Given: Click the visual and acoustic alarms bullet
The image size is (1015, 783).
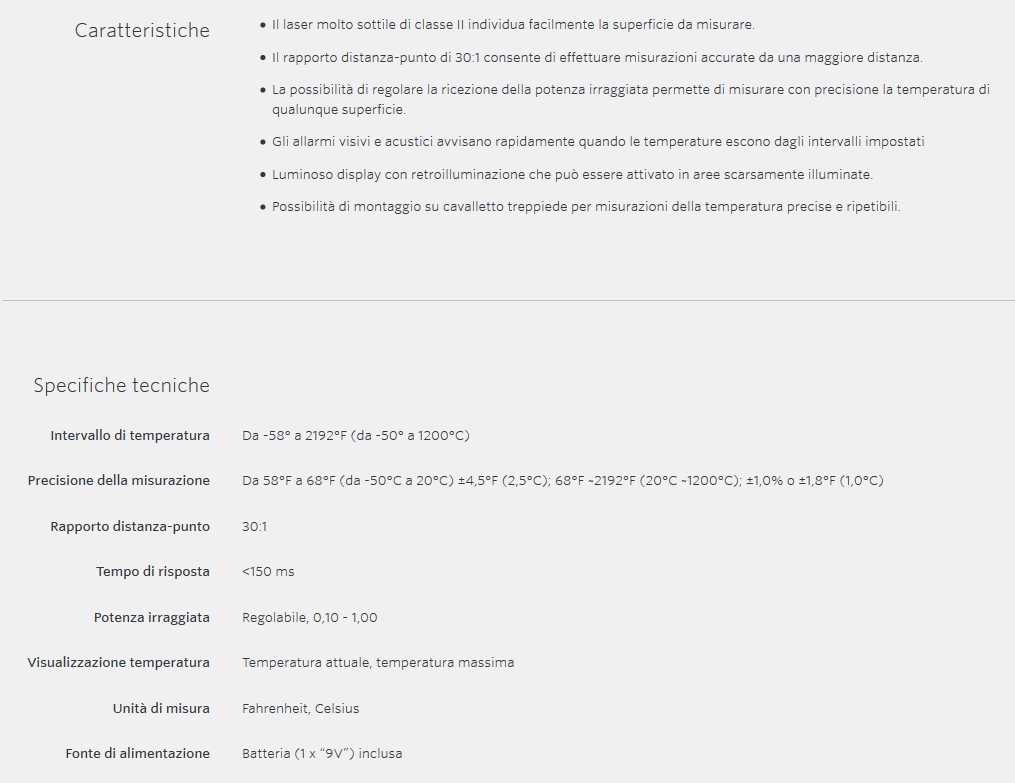Looking at the screenshot, I should 598,142.
